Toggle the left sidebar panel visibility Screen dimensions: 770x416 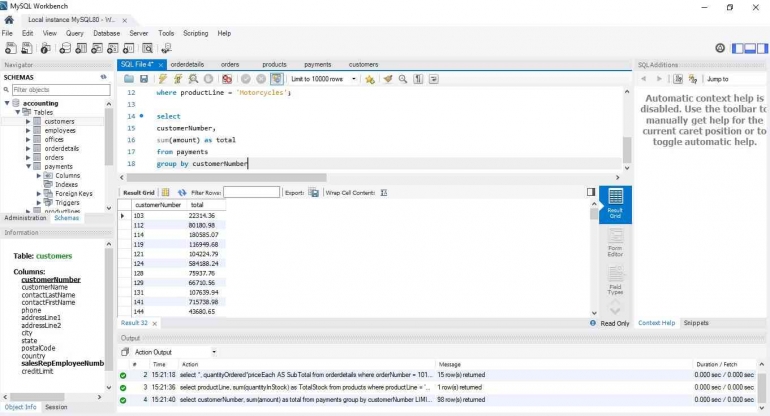pos(738,48)
